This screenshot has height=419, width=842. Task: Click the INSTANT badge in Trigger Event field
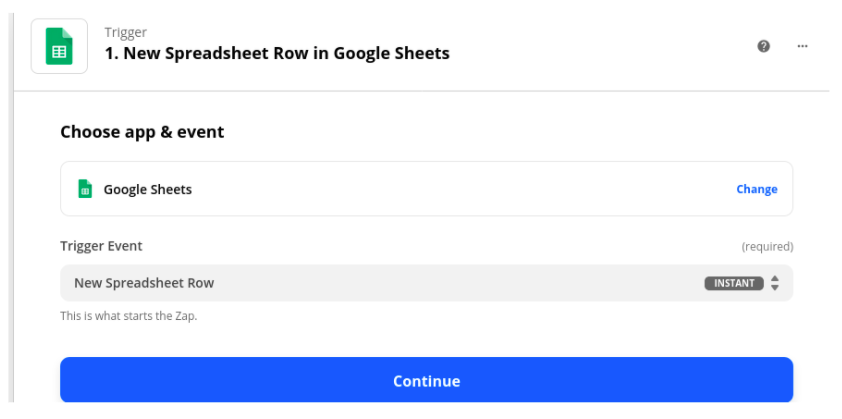point(734,283)
